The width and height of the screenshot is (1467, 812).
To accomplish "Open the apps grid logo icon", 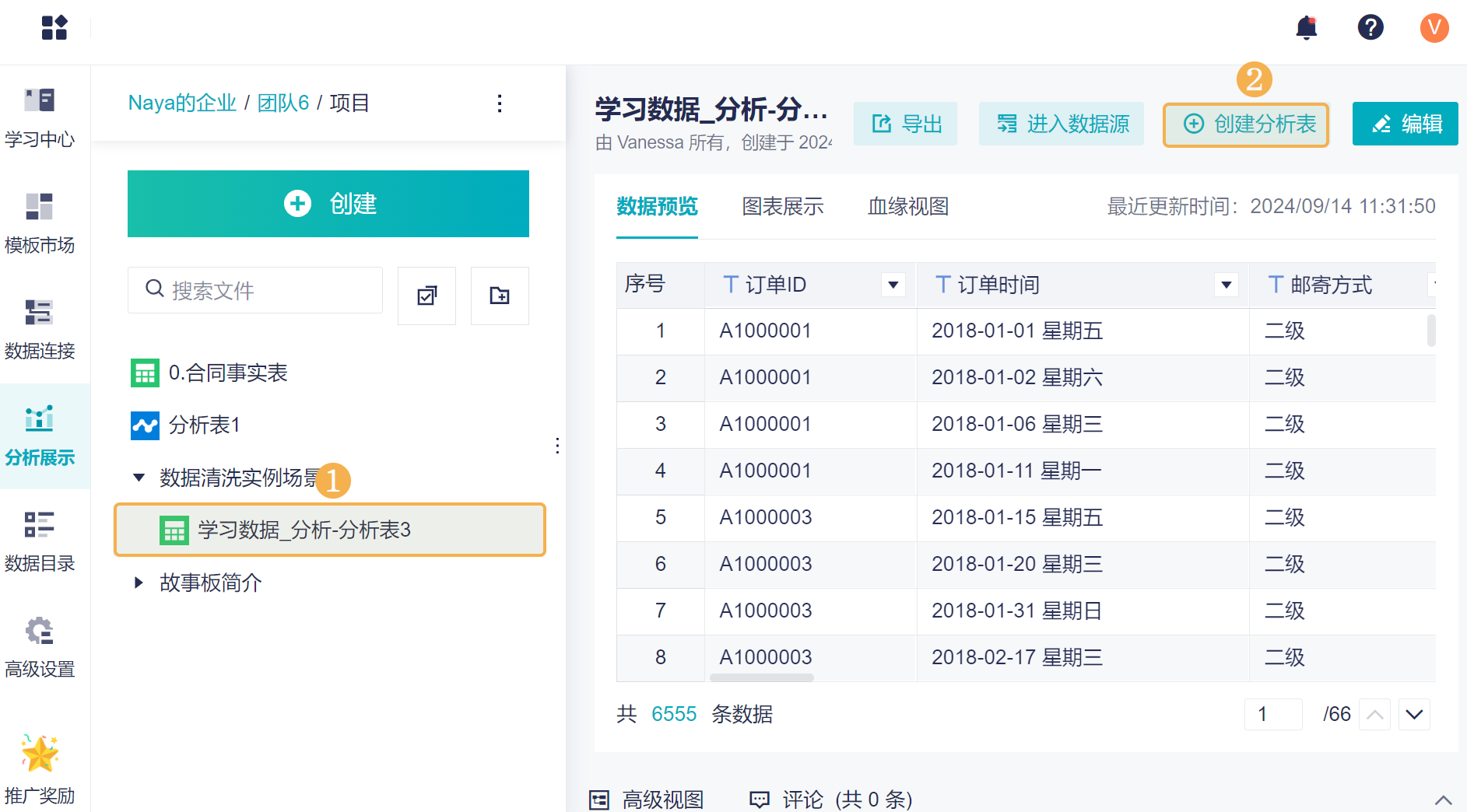I will click(x=54, y=28).
